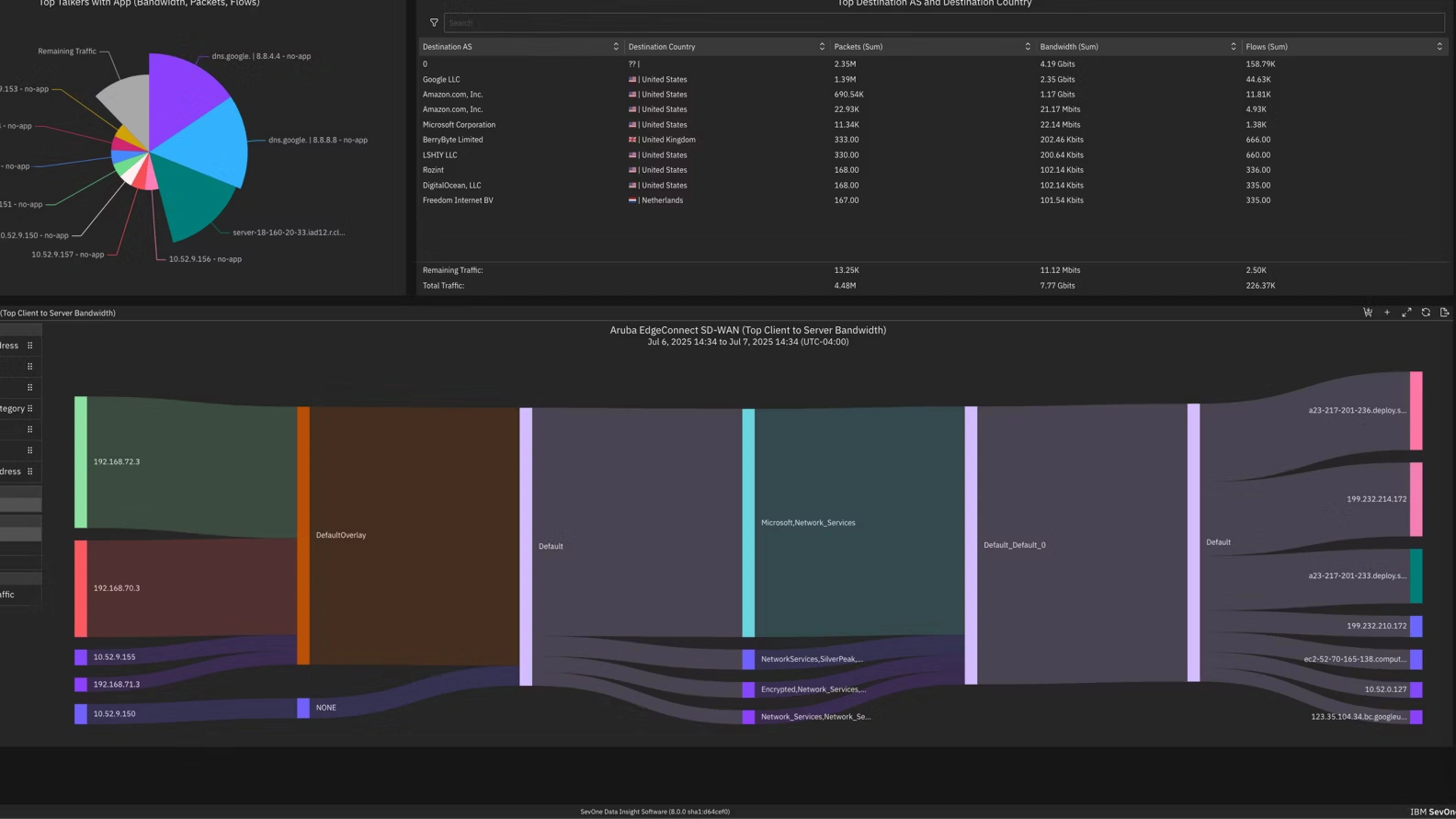Sort by the Destination AS column arrows

click(x=616, y=47)
